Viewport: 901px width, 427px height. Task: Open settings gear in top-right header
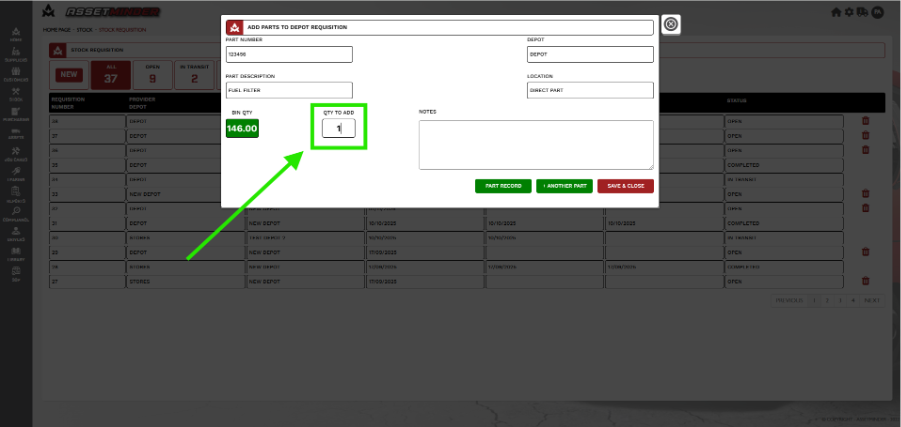tap(849, 12)
